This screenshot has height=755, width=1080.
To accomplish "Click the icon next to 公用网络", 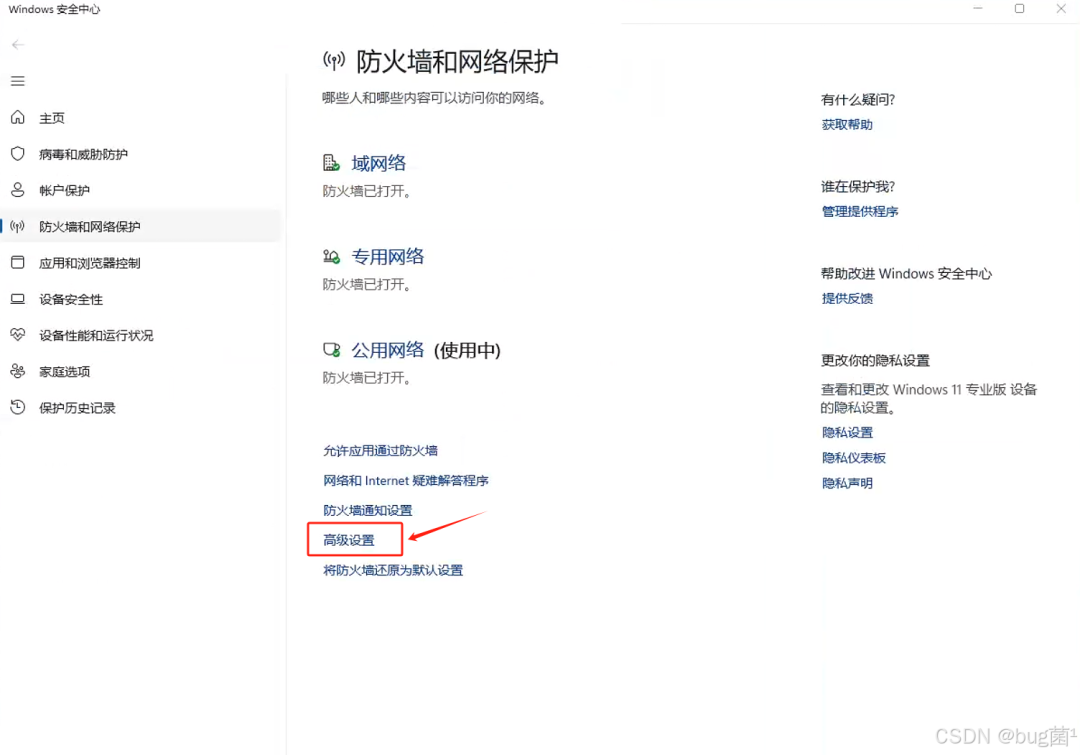I will tap(331, 350).
